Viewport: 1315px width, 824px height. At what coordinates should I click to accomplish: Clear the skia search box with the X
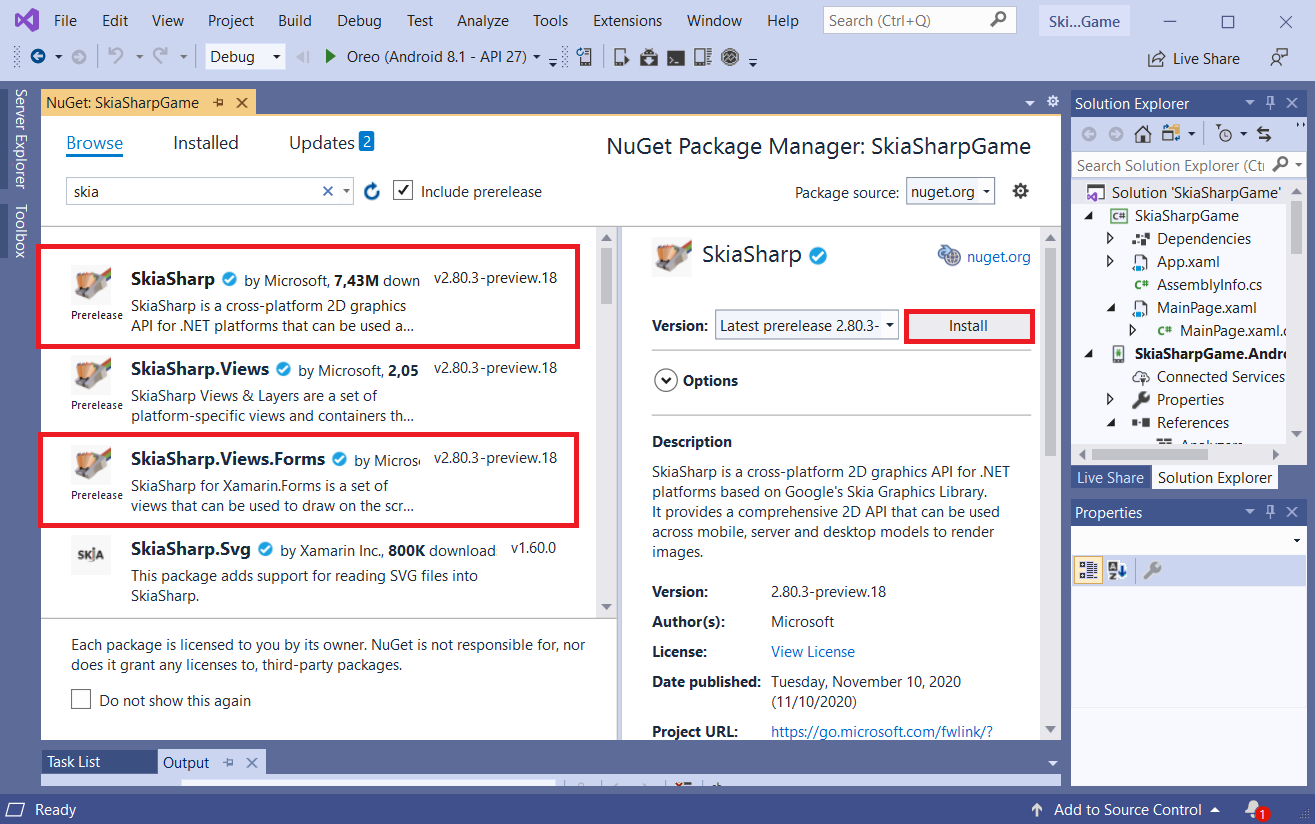click(x=327, y=190)
